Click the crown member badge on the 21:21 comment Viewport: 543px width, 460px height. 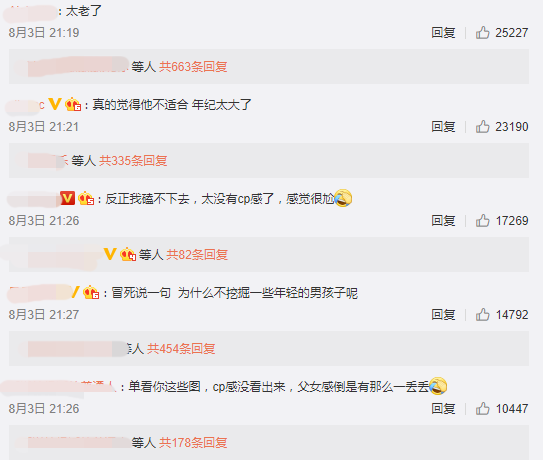[73, 104]
